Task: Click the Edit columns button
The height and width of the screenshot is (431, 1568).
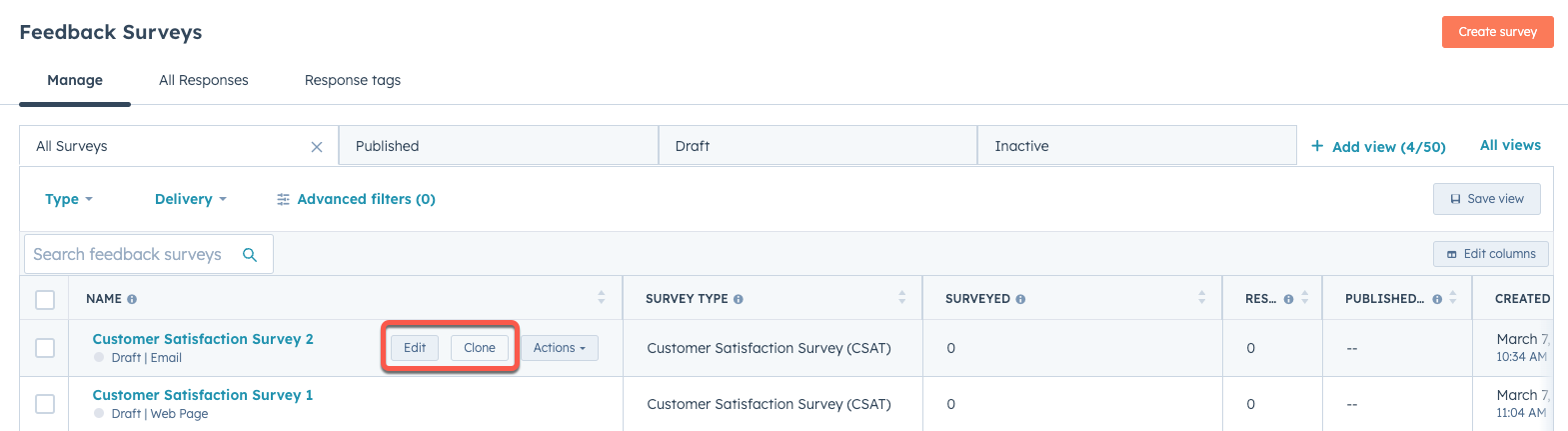Action: pos(1491,254)
